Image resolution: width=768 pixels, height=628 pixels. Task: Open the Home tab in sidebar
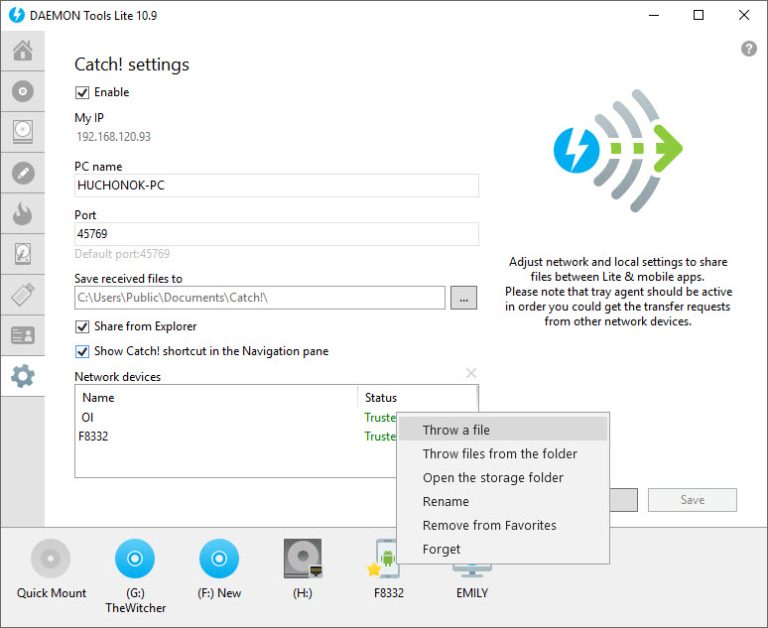click(22, 51)
